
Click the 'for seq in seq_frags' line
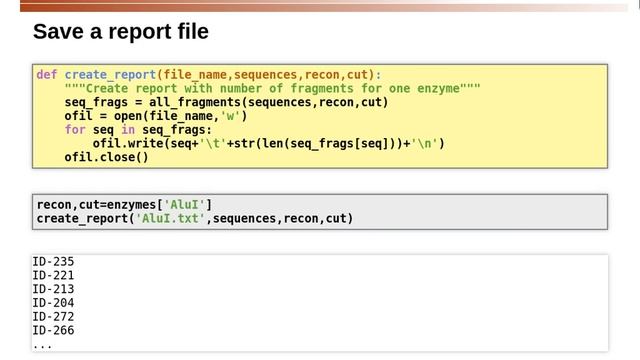(x=138, y=130)
